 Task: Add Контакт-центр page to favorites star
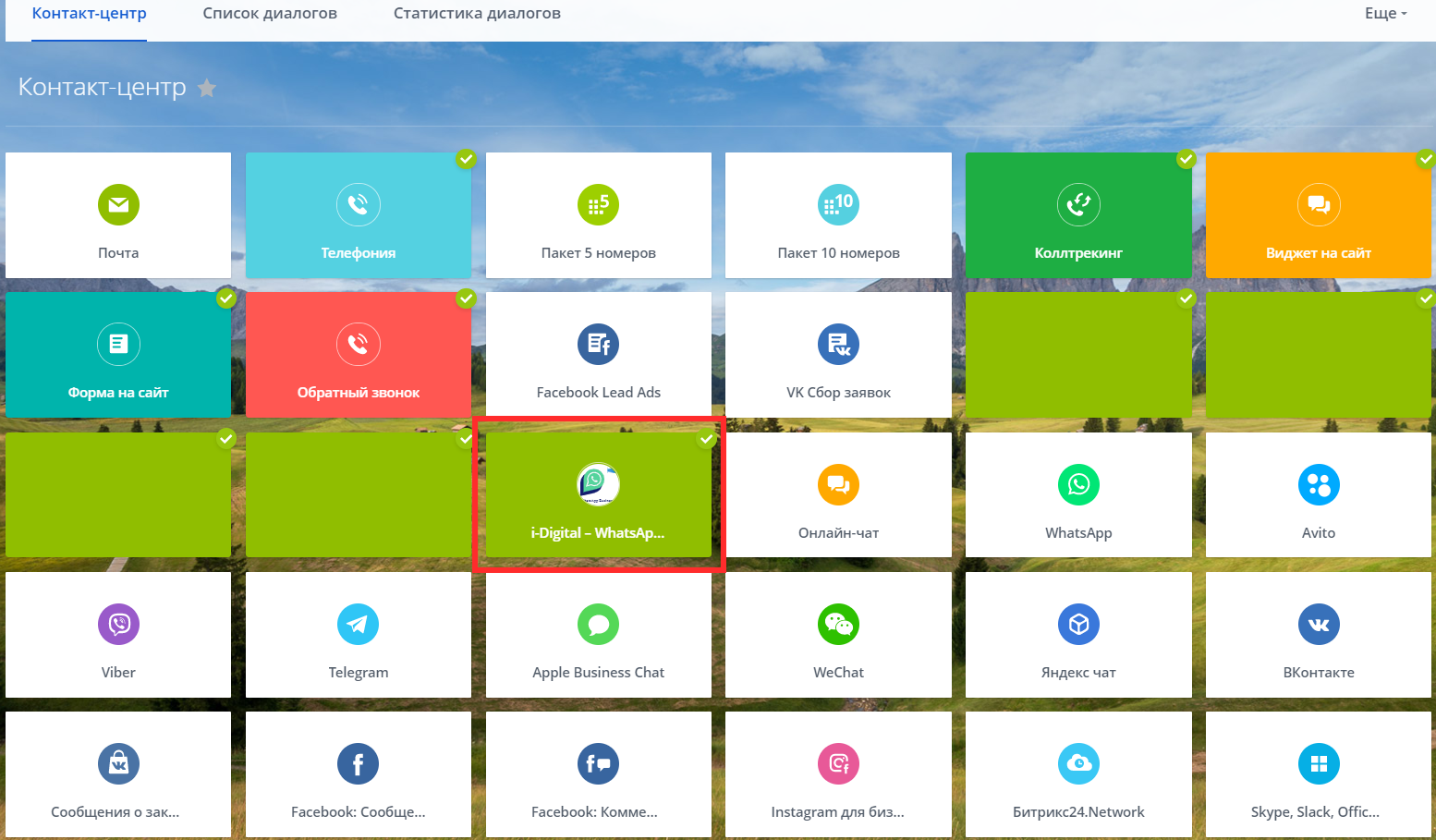[x=207, y=88]
